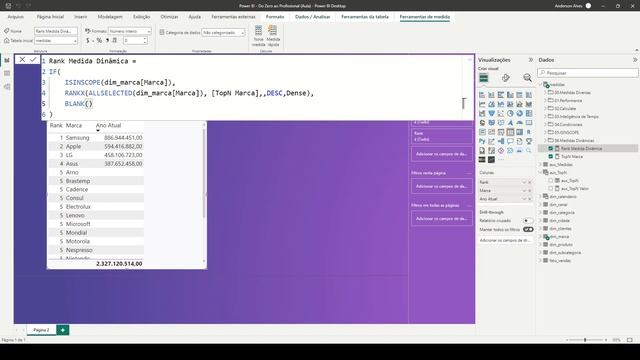The width and height of the screenshot is (640, 360).
Task: Collapse the Visualizações pane with chevrons
Action: pos(531,60)
